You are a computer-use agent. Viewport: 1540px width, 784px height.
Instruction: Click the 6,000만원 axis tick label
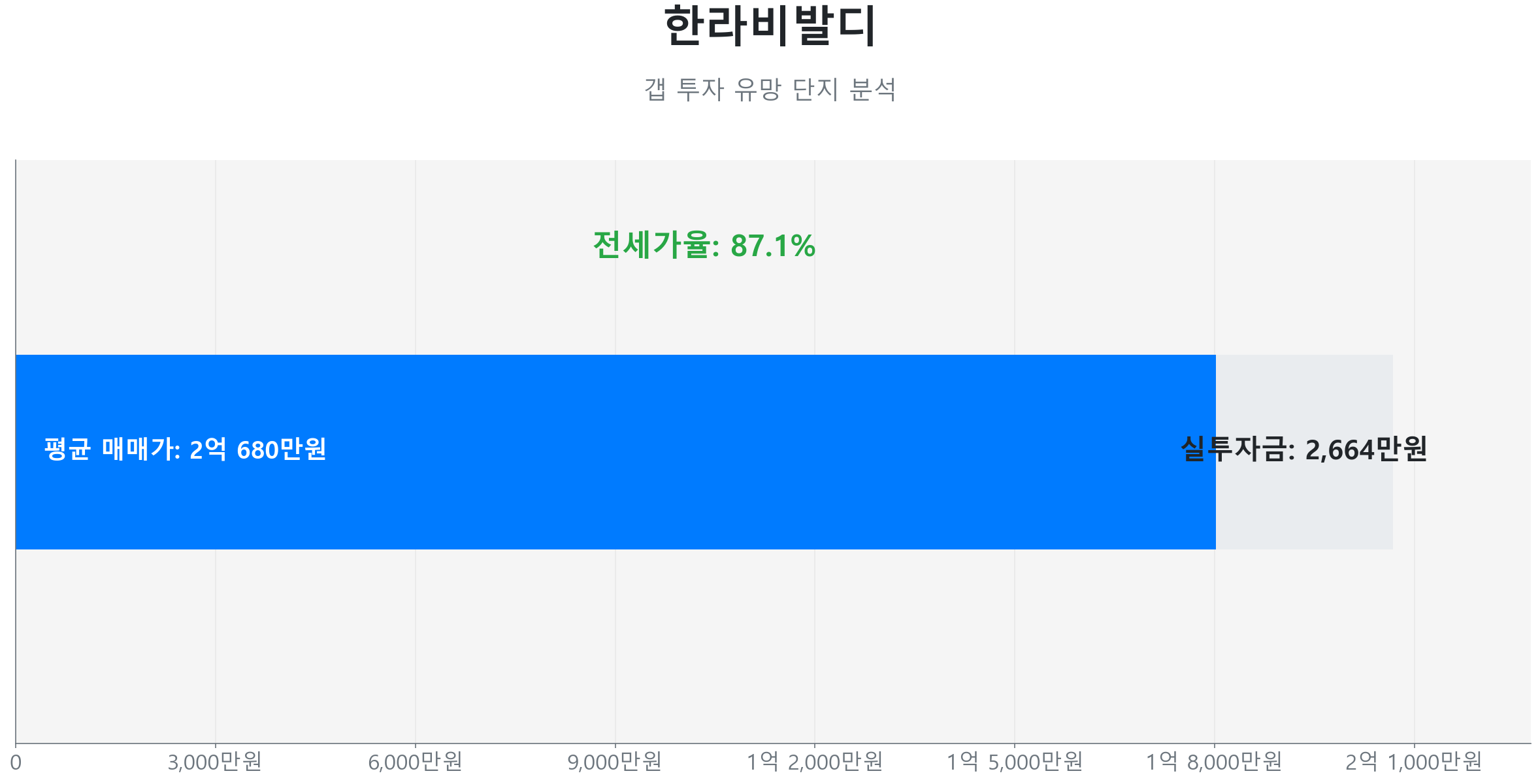point(415,762)
